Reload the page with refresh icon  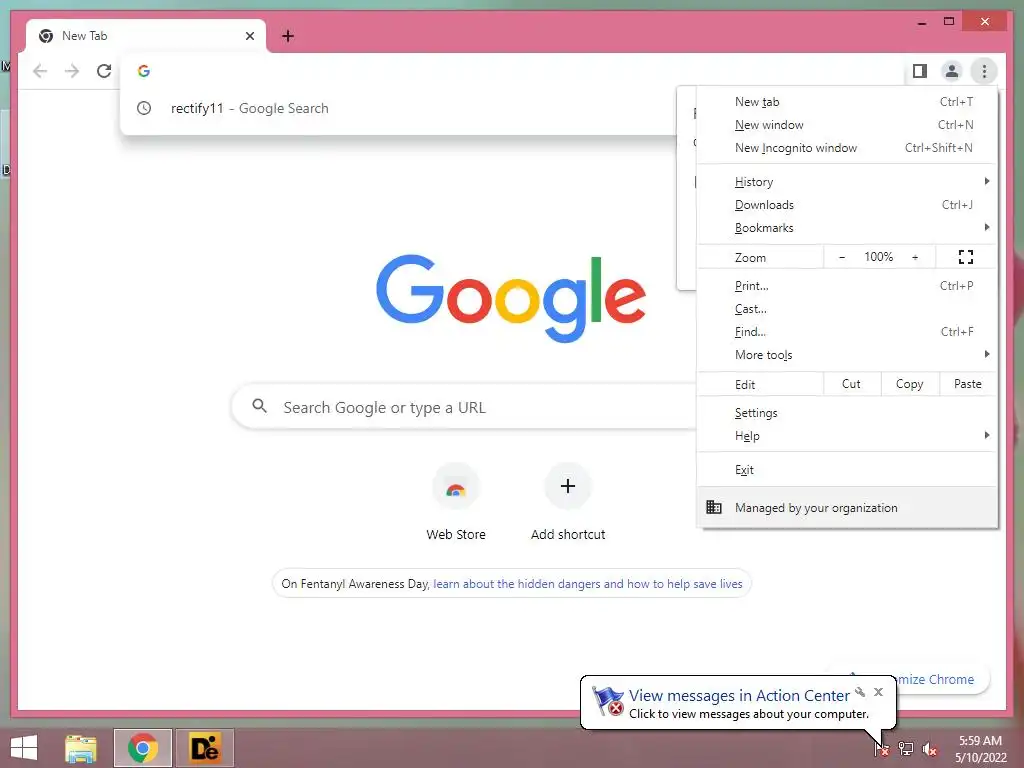pos(104,71)
